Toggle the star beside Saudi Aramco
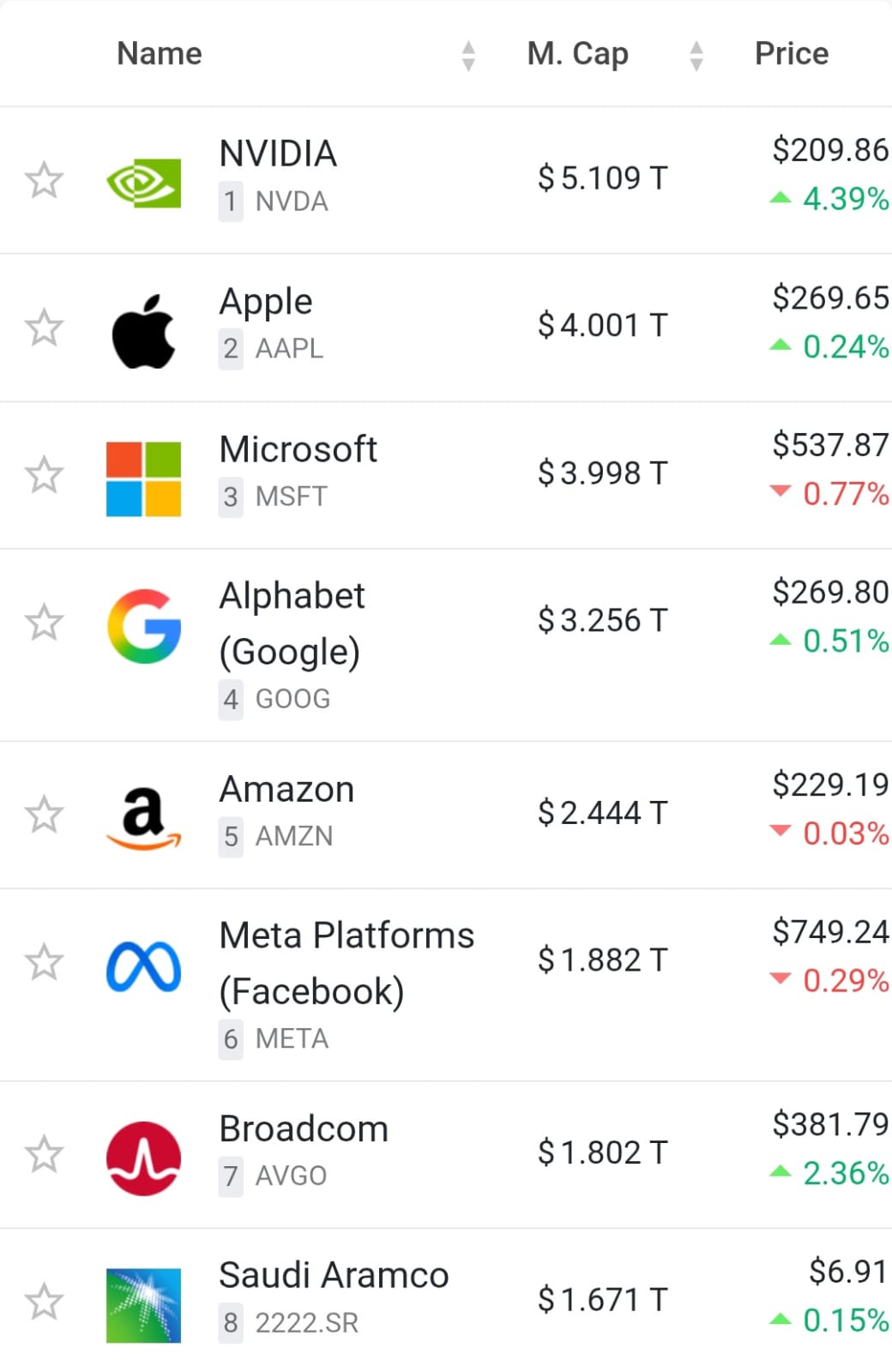The width and height of the screenshot is (892, 1372). pos(44,1302)
